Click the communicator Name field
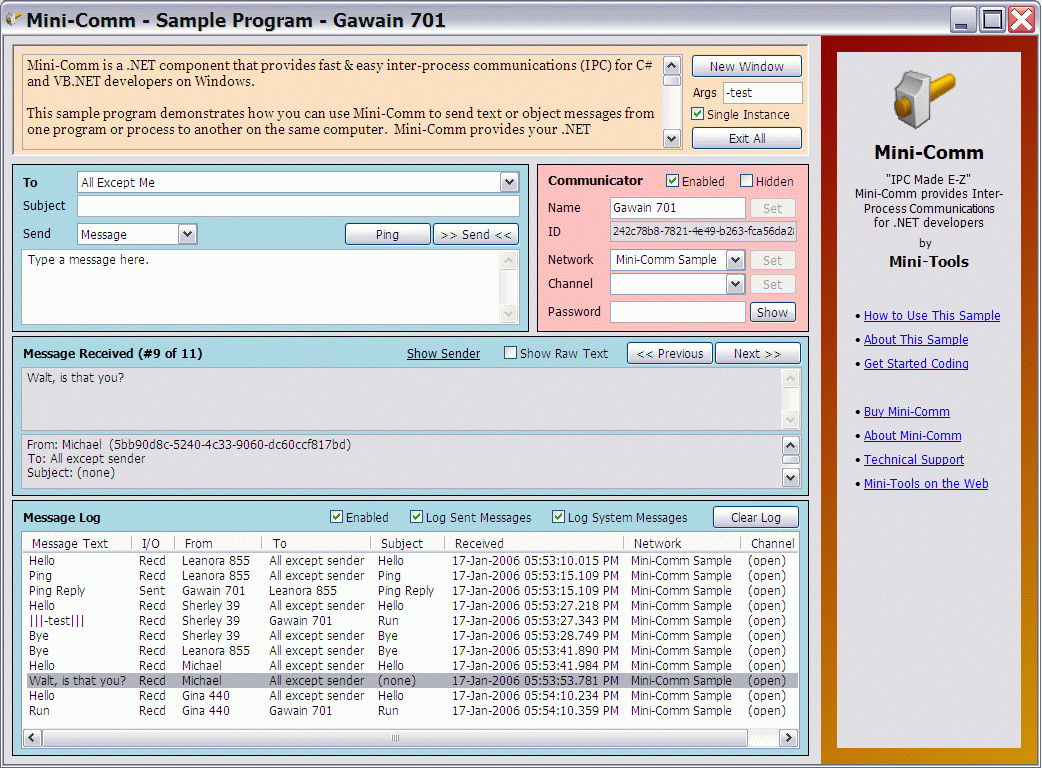Image resolution: width=1042 pixels, height=768 pixels. pos(677,208)
